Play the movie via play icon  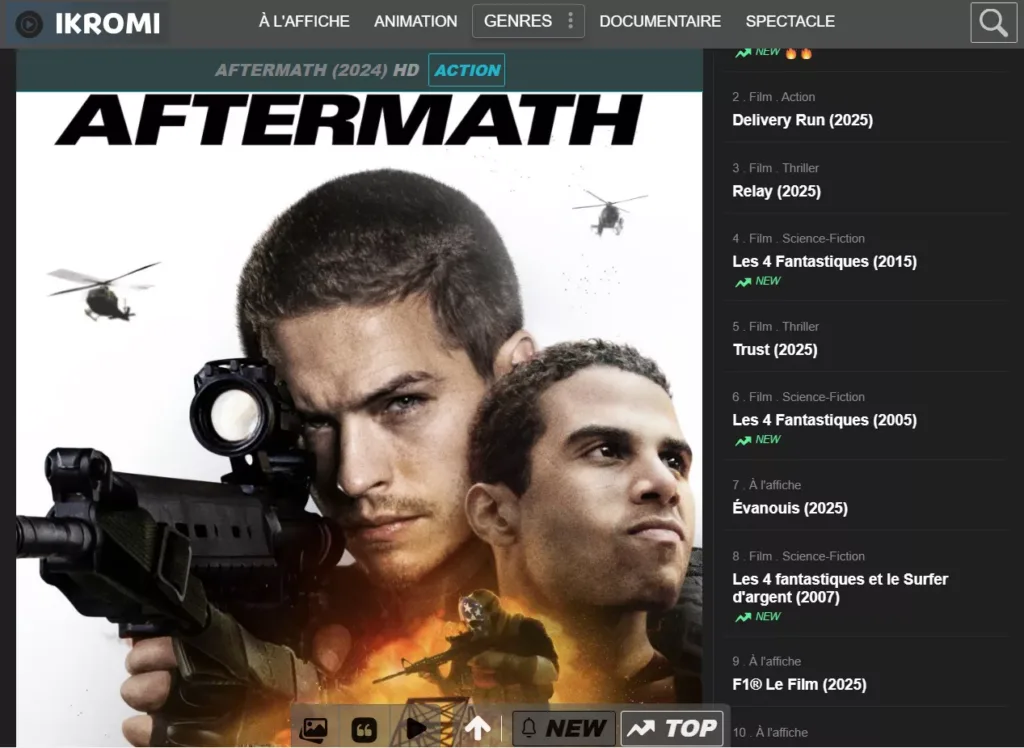415,728
